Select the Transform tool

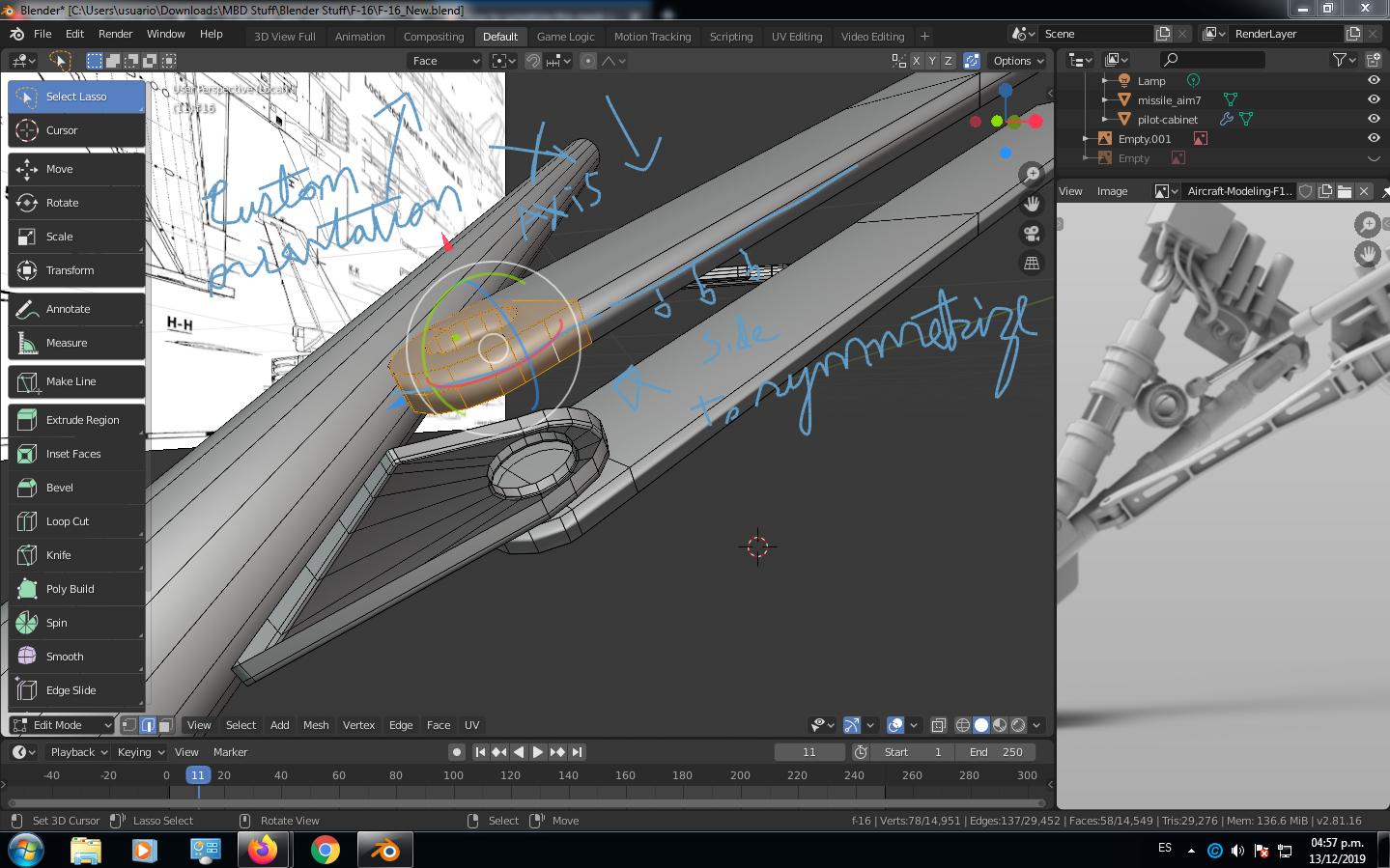[76, 270]
